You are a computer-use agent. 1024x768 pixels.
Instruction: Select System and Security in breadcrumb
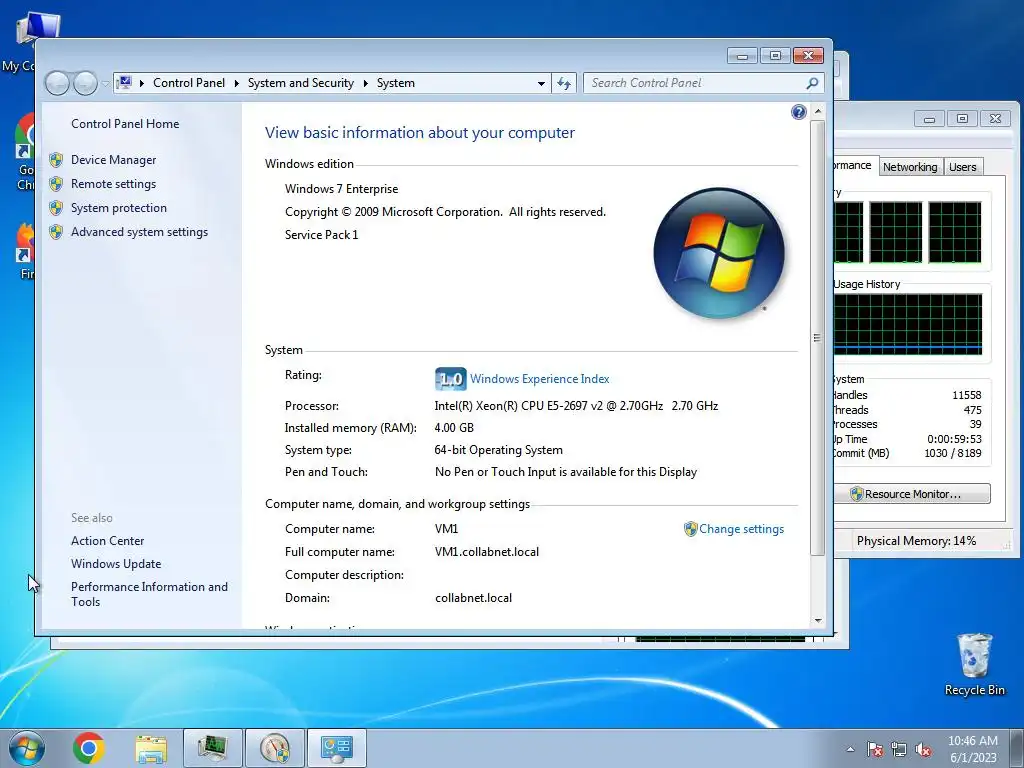point(300,83)
